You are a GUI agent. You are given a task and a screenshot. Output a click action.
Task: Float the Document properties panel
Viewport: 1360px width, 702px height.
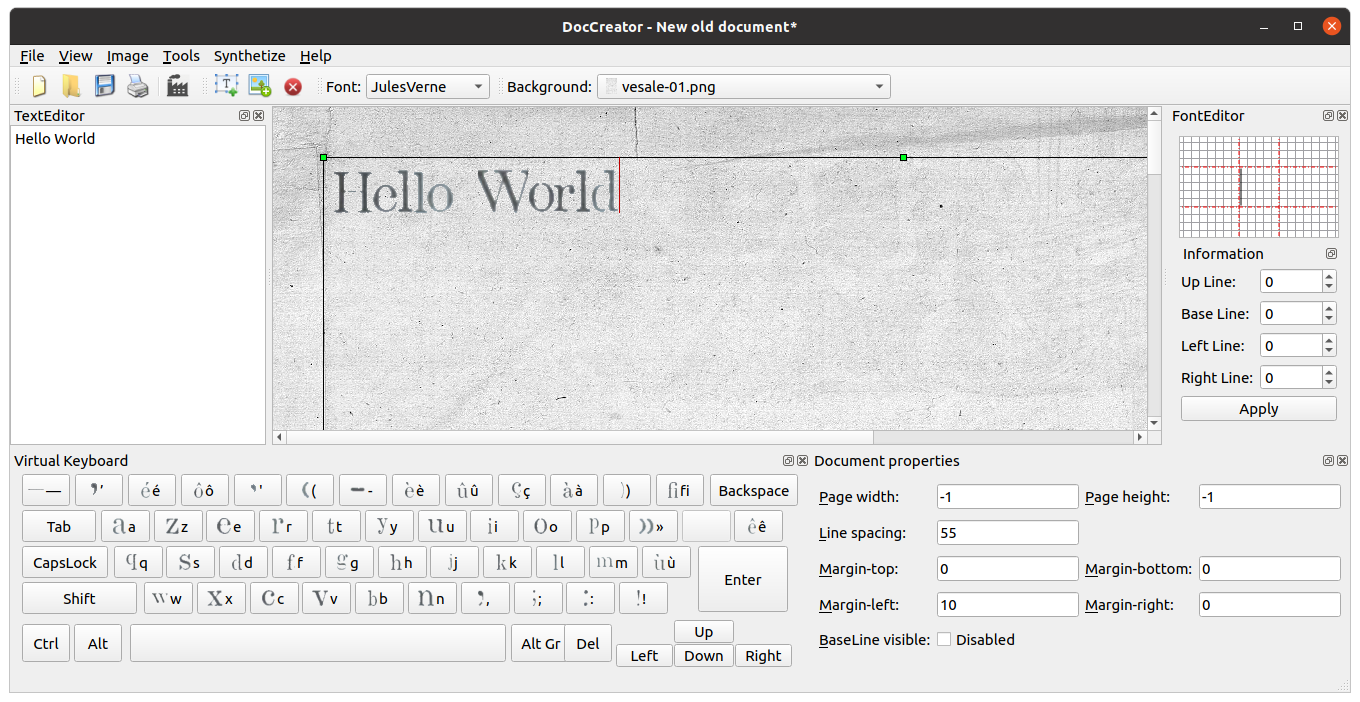pyautogui.click(x=1329, y=461)
